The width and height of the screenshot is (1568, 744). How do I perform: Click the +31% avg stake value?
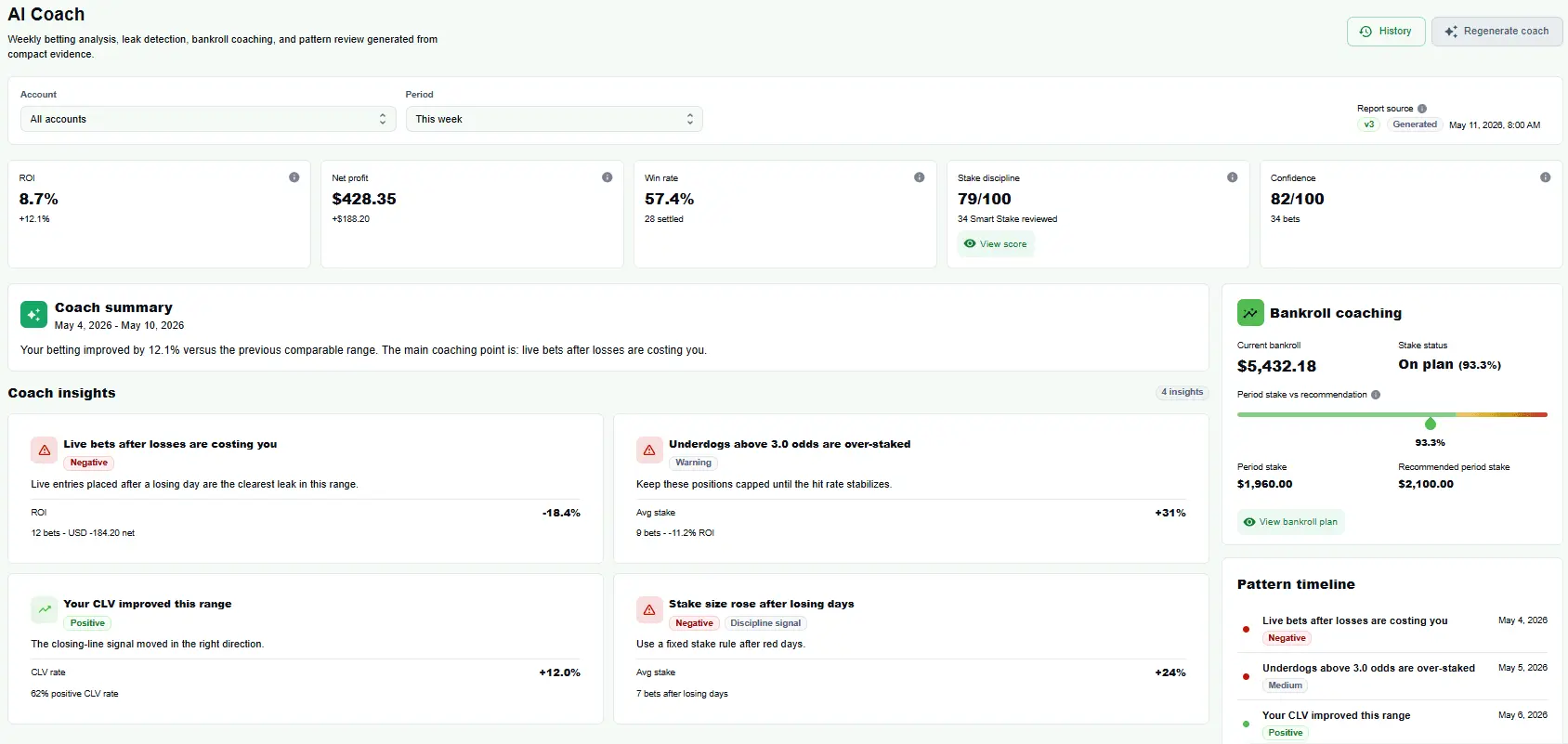pos(1170,513)
